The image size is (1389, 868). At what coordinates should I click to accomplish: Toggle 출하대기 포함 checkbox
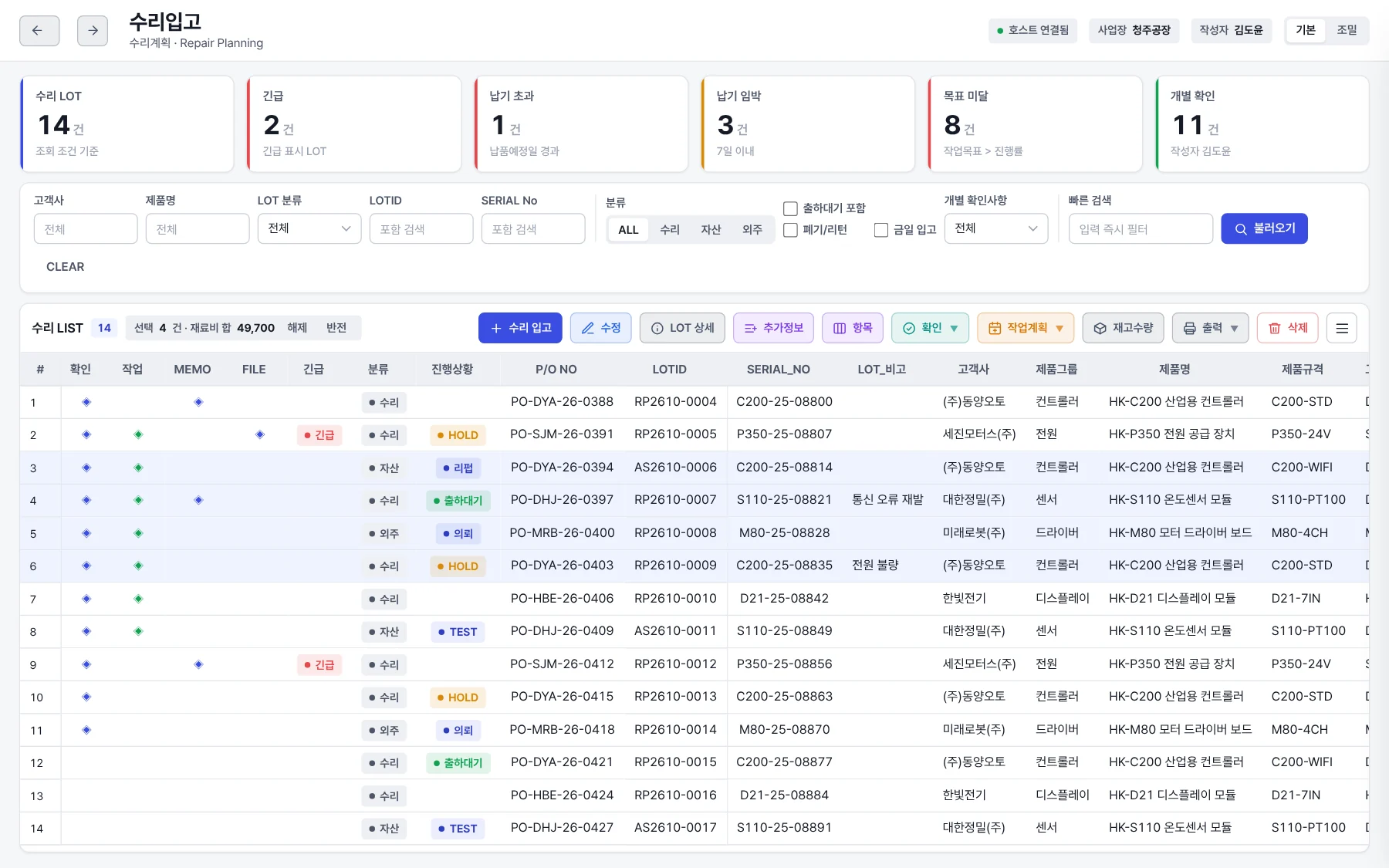click(x=790, y=208)
